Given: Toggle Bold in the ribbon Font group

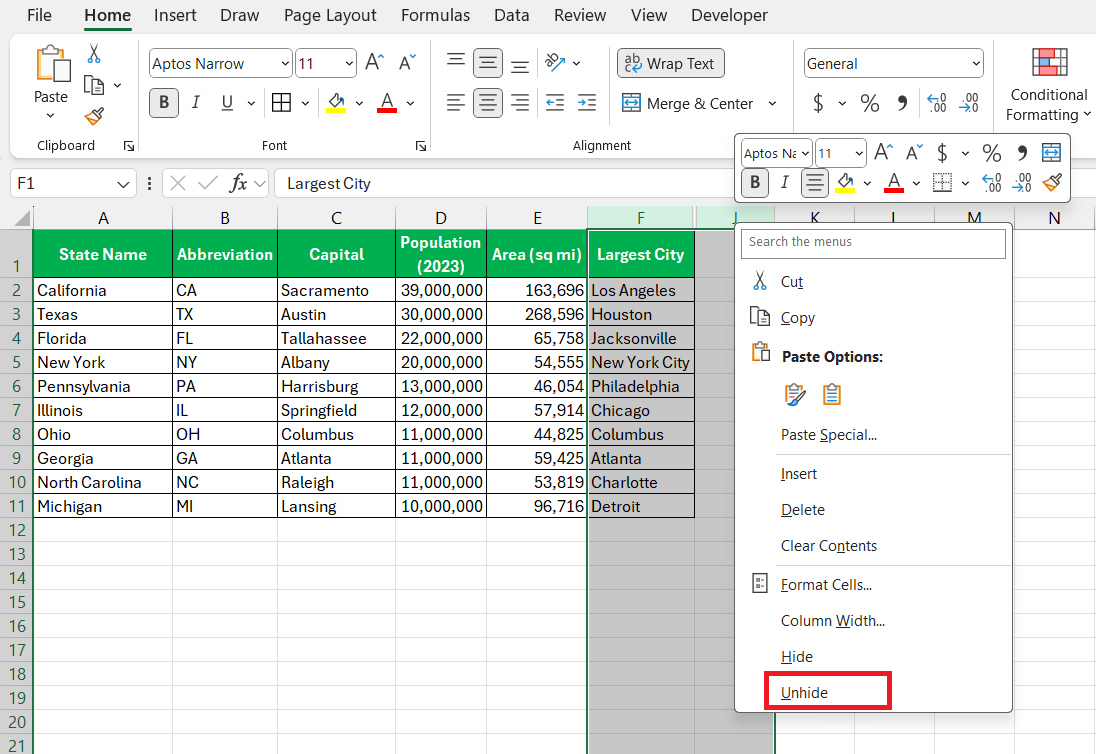Looking at the screenshot, I should point(164,103).
